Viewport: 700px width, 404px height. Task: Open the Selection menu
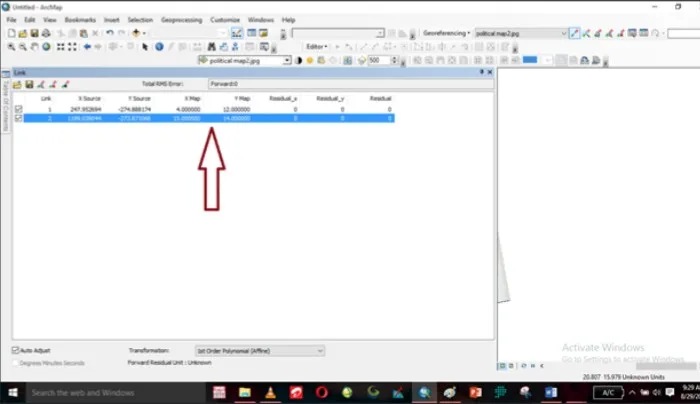click(x=140, y=20)
